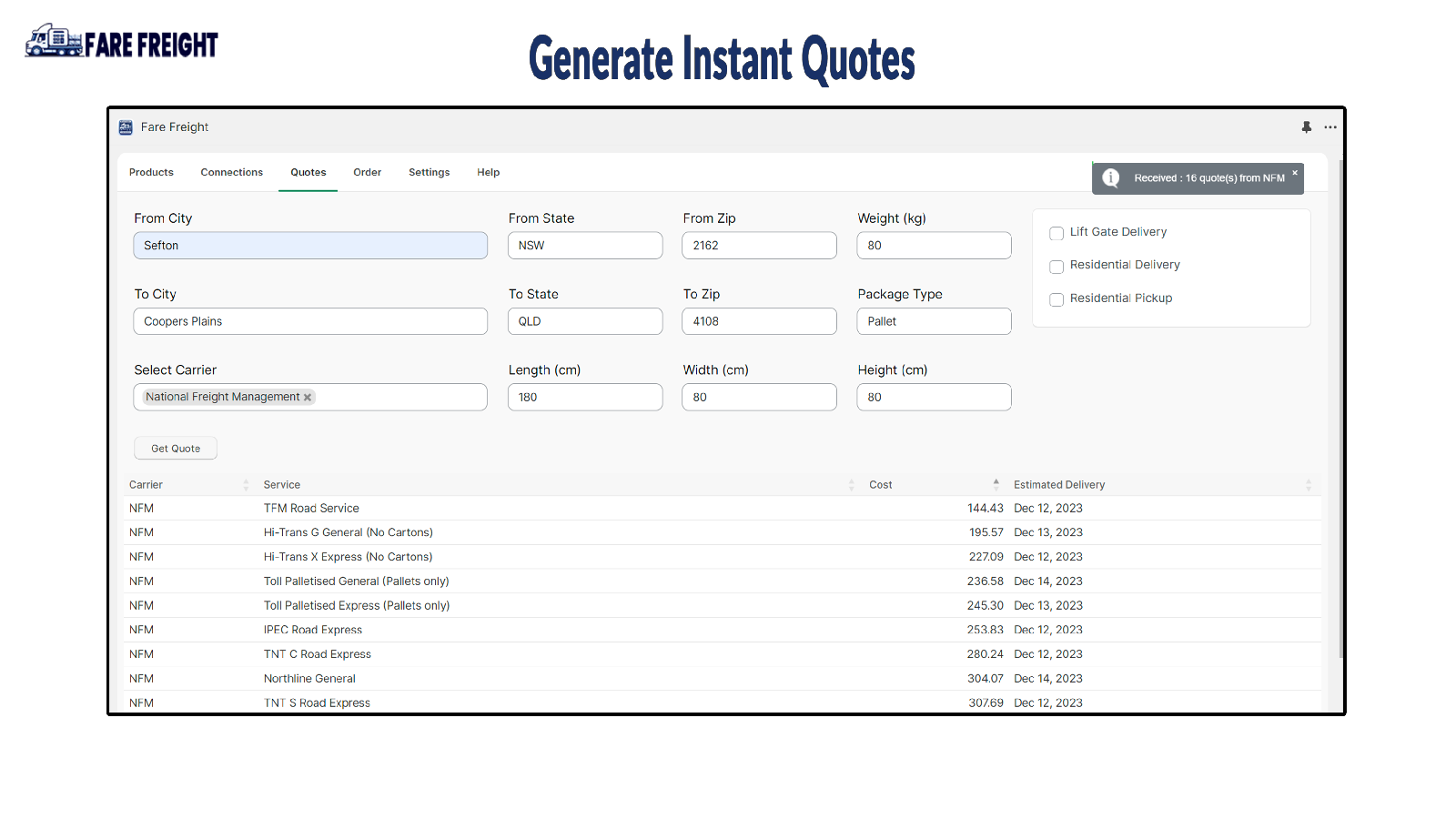Click the cost value 227.09
This screenshot has height=819, width=1456.
coord(986,557)
